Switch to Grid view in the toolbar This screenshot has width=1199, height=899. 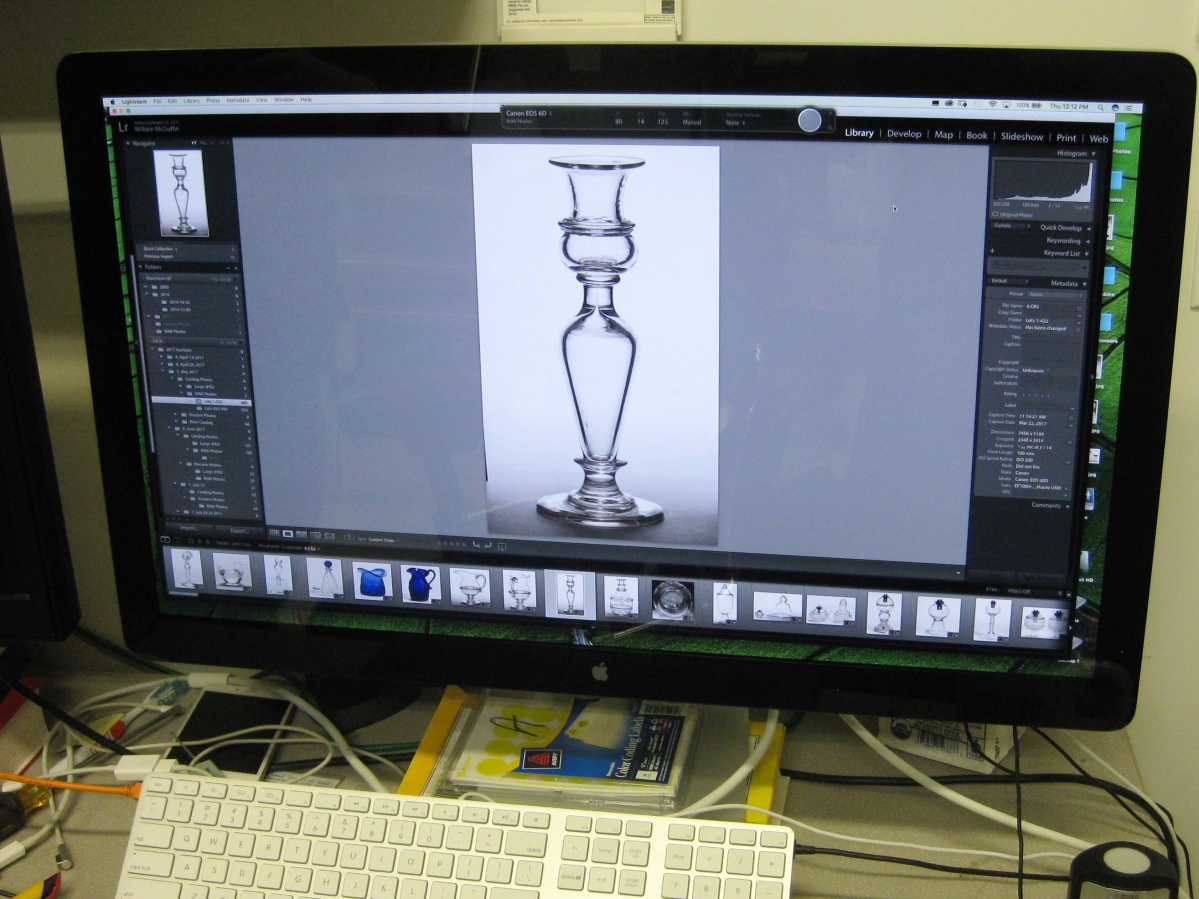click(x=274, y=533)
